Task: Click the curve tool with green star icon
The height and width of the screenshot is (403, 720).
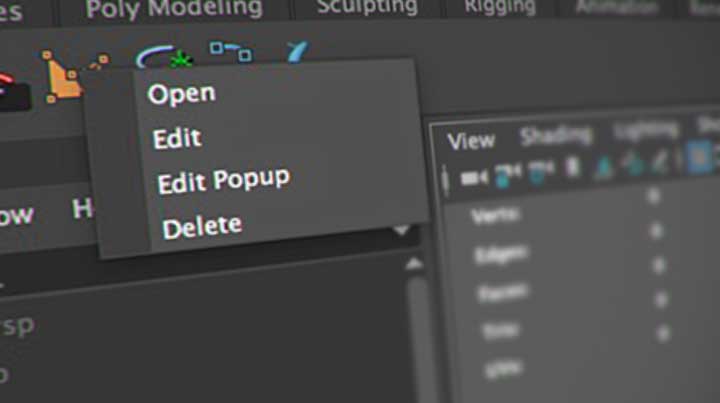Action: click(x=164, y=57)
